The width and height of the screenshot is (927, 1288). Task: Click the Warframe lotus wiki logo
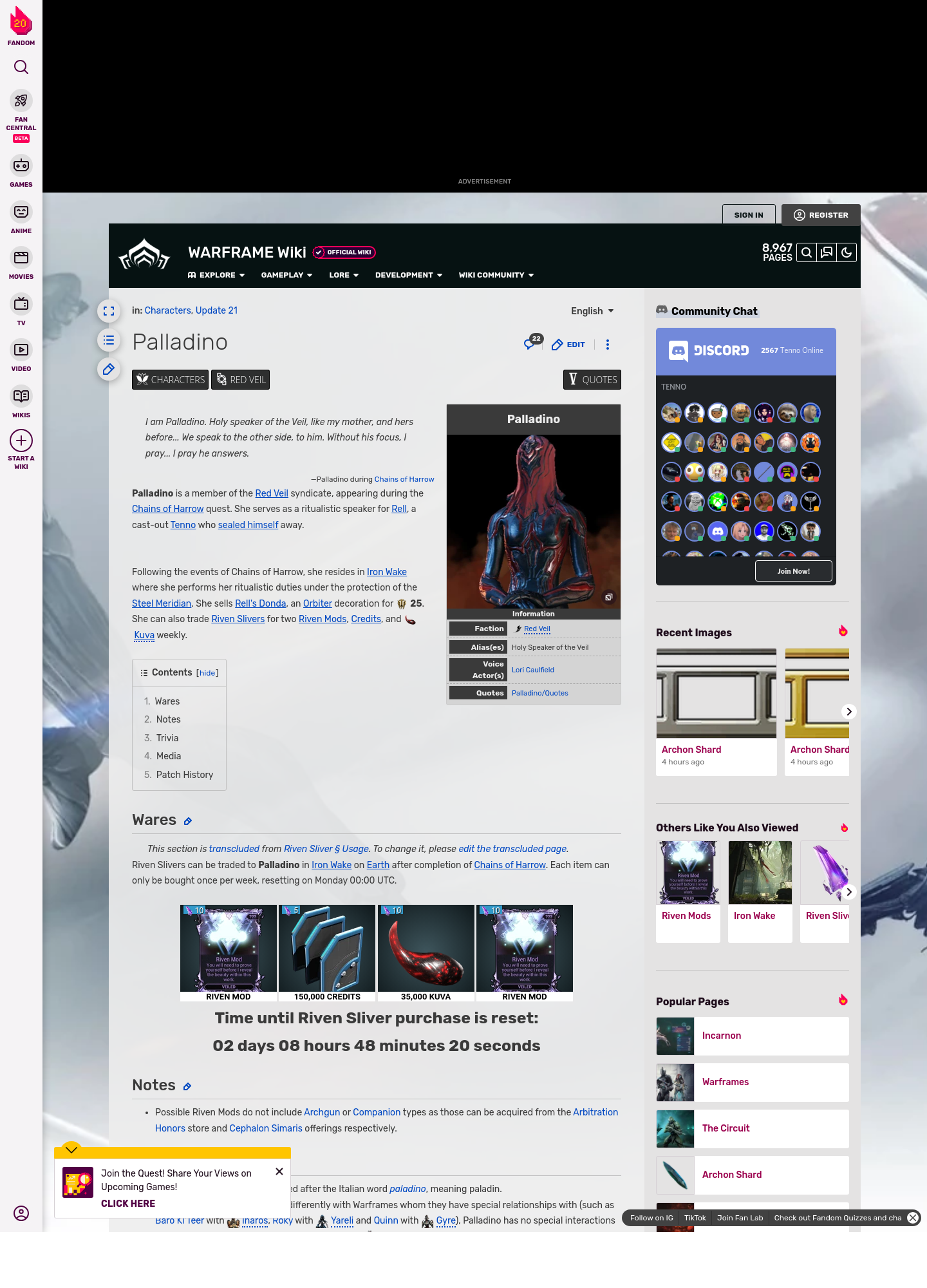pos(144,255)
